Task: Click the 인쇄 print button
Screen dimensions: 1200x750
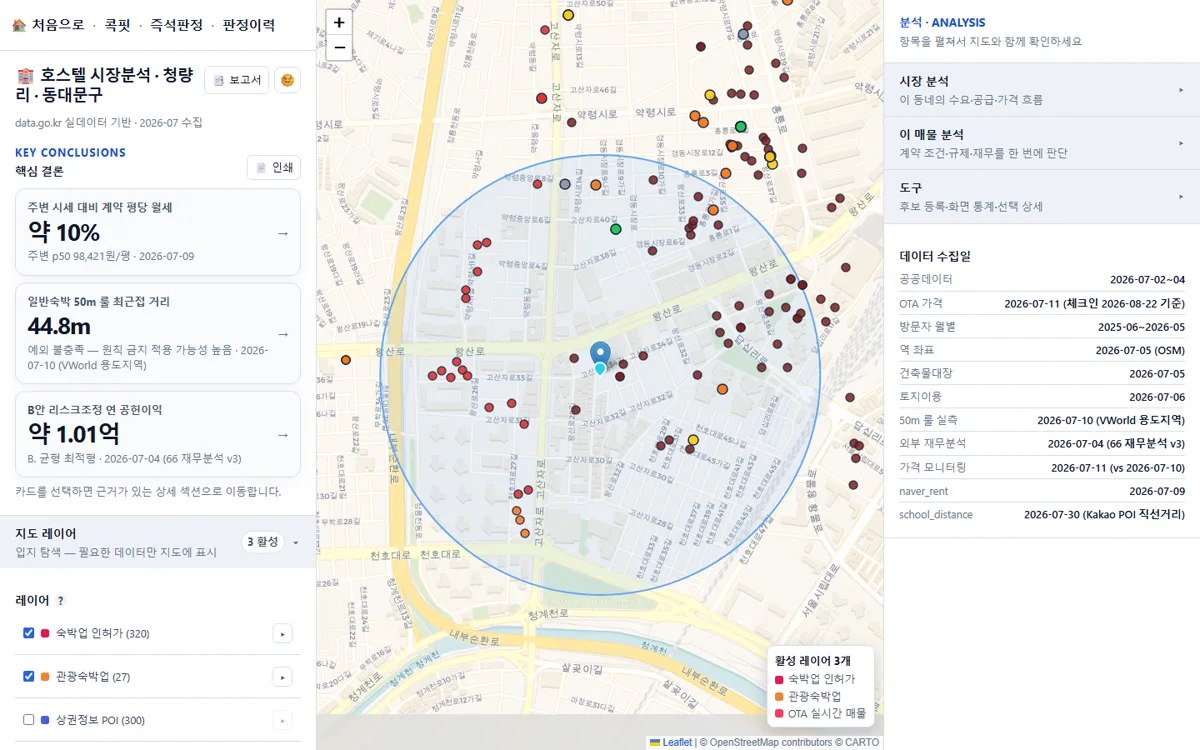Action: point(274,167)
